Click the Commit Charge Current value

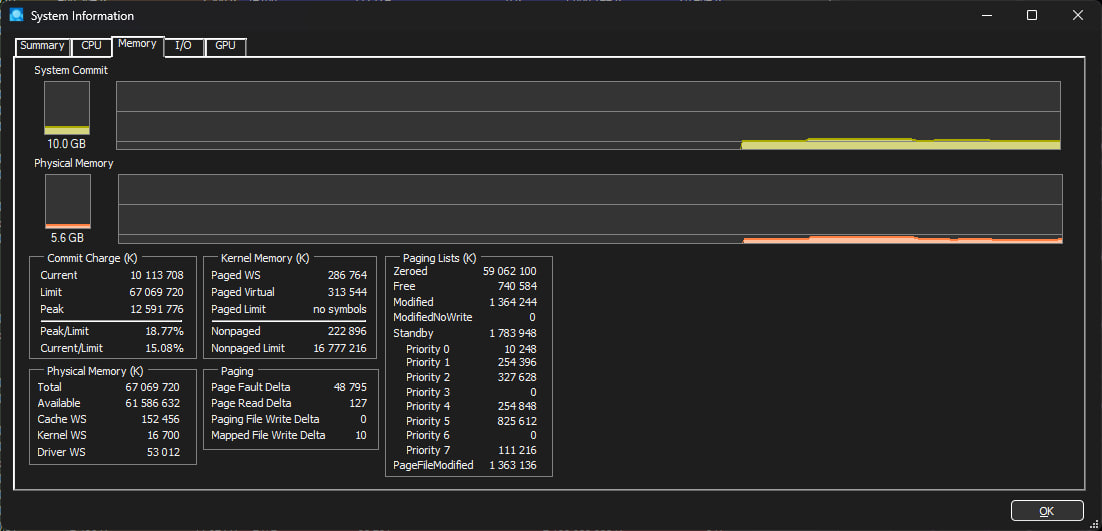pos(156,275)
